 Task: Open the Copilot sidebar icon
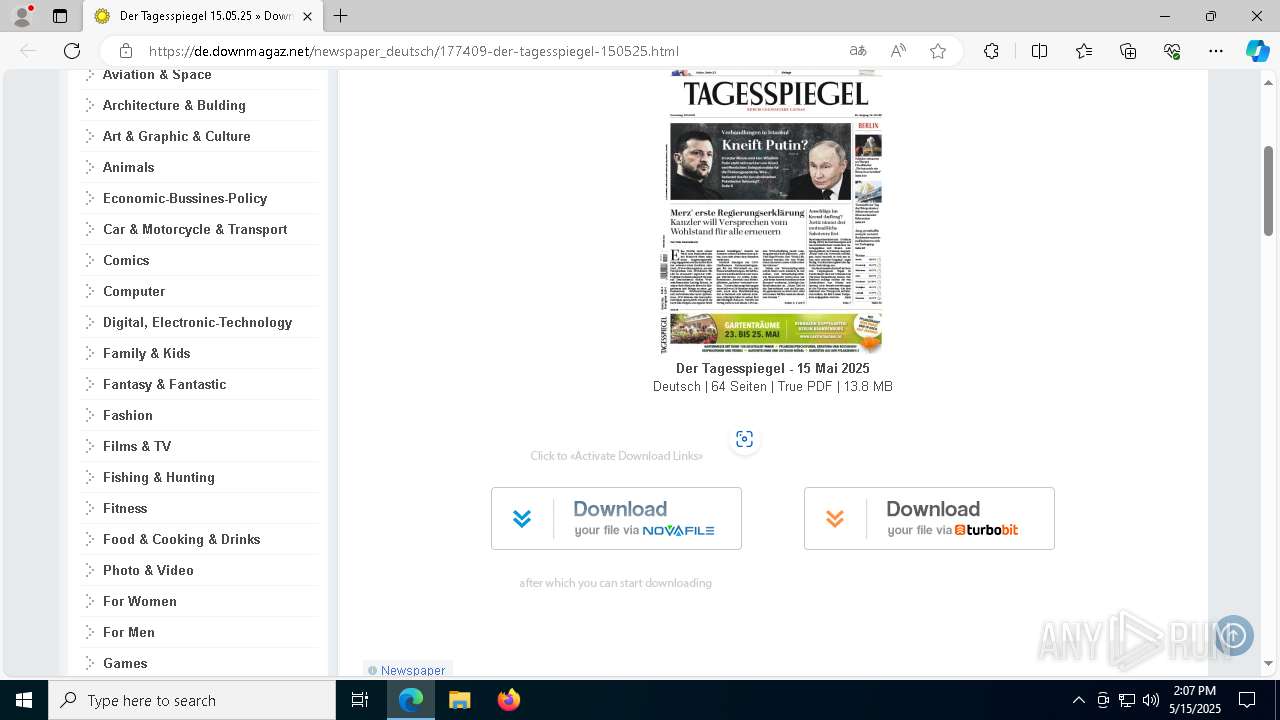1257,51
